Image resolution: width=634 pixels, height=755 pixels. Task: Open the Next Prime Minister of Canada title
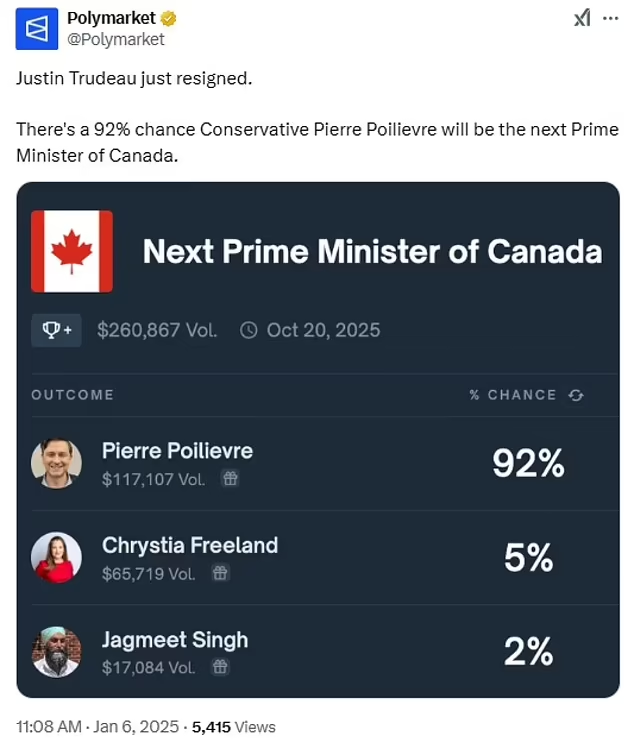(373, 251)
